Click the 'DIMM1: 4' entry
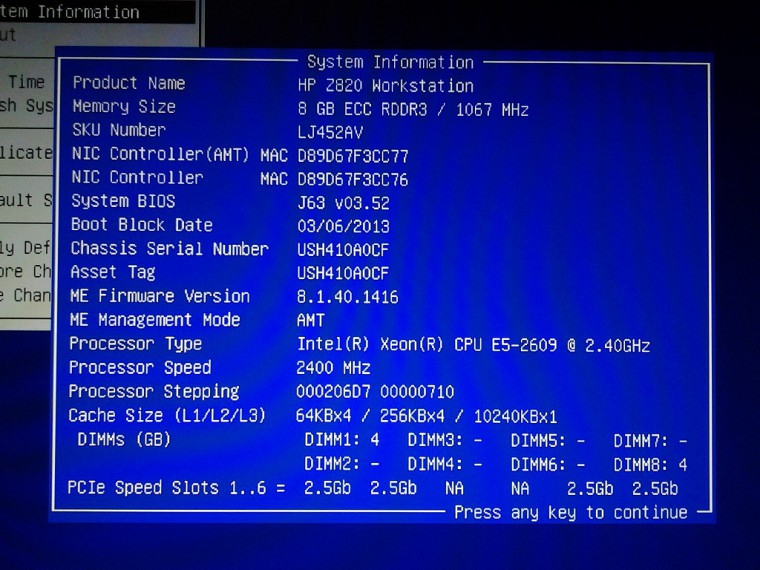Image resolution: width=760 pixels, height=570 pixels. [x=342, y=441]
